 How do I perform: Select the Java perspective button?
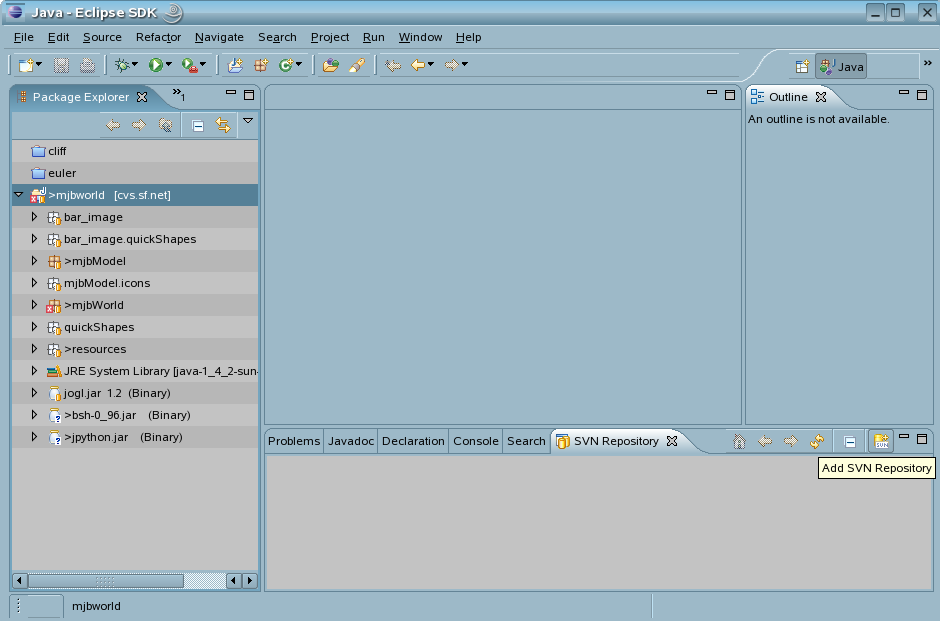coord(841,67)
